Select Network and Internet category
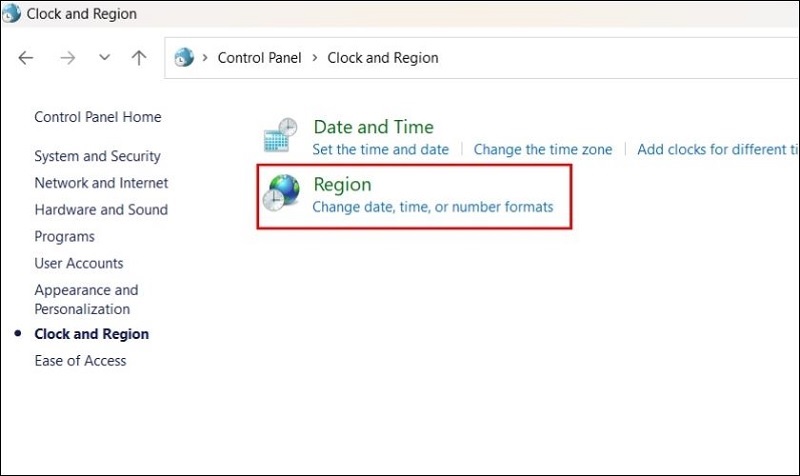800x476 pixels. [x=101, y=183]
